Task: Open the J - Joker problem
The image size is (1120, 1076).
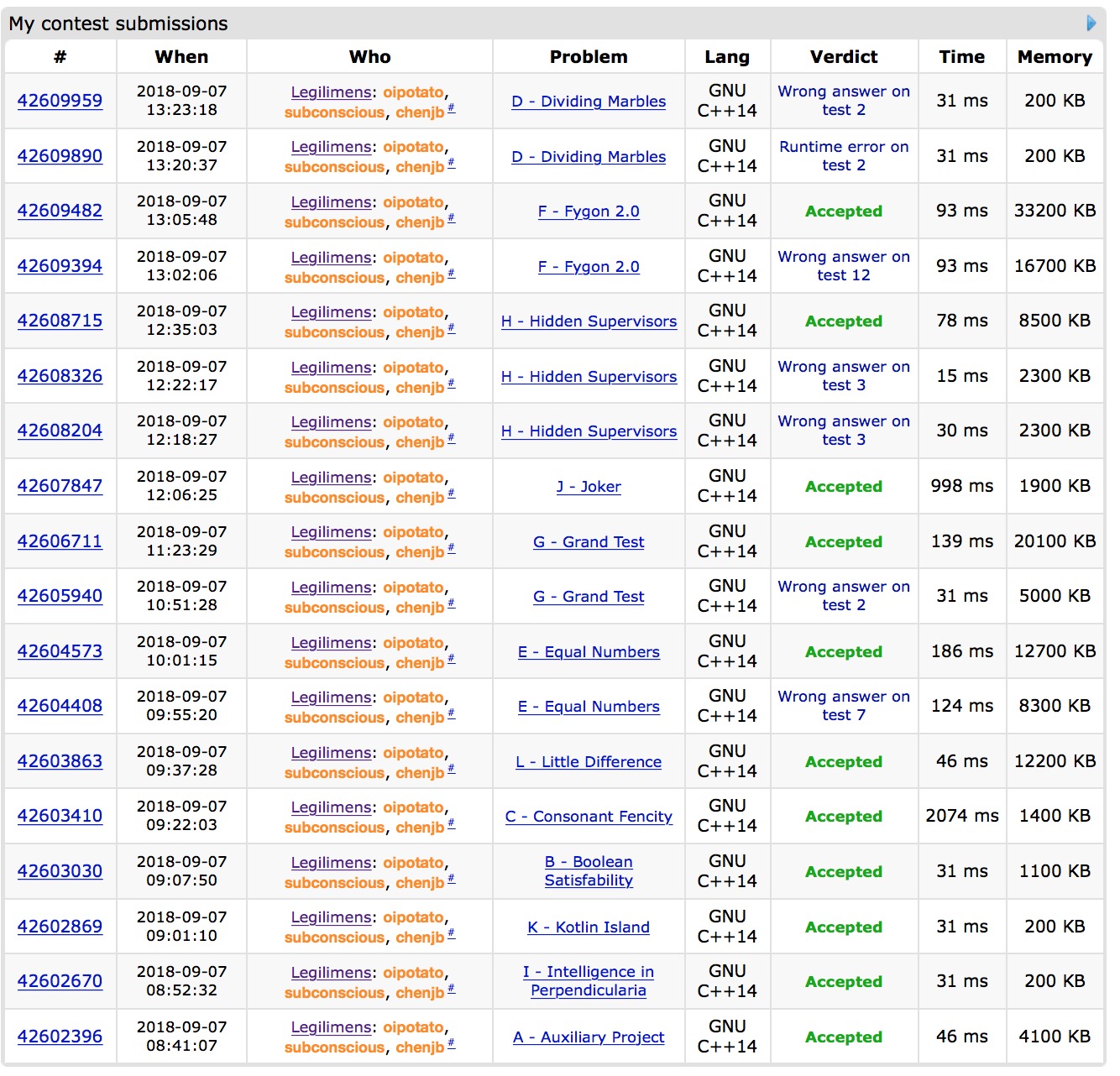Action: (588, 487)
